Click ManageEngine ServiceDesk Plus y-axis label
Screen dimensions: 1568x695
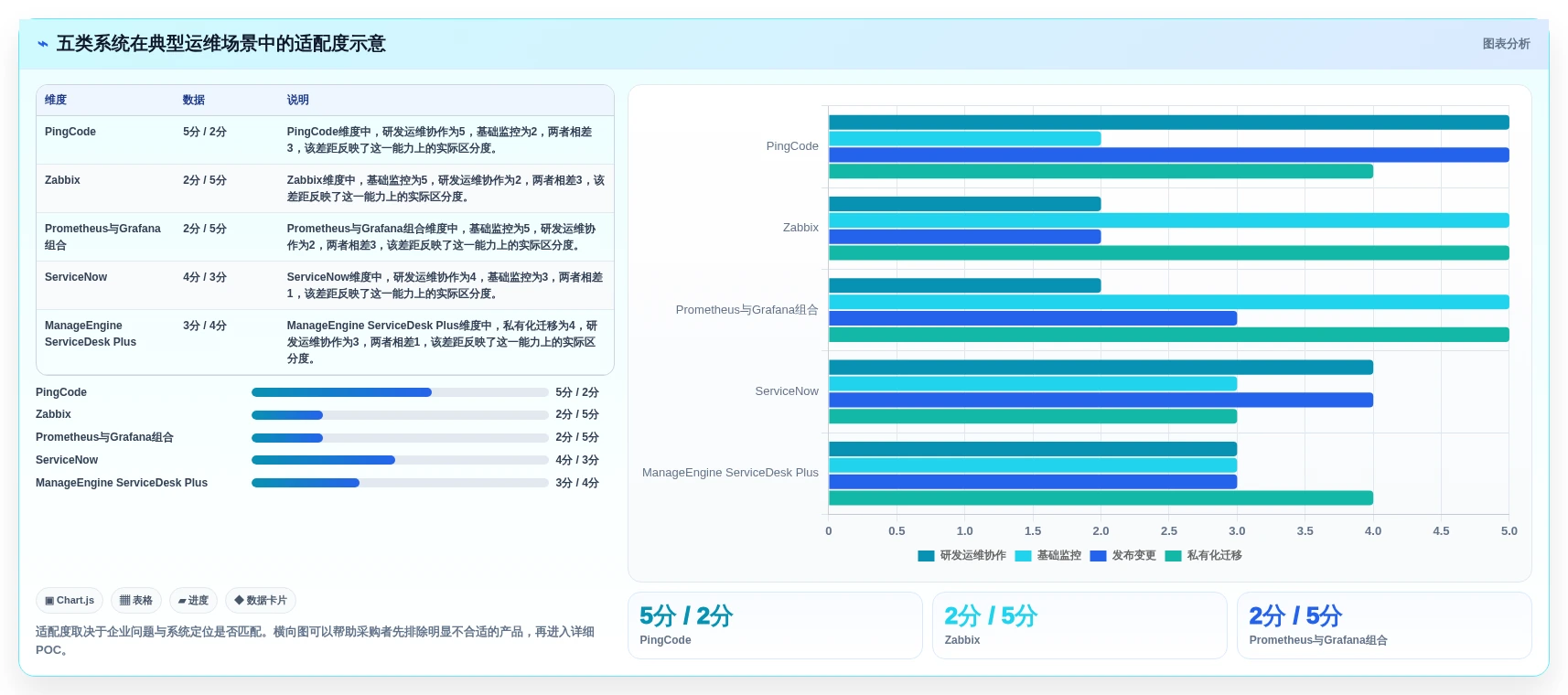pos(730,473)
